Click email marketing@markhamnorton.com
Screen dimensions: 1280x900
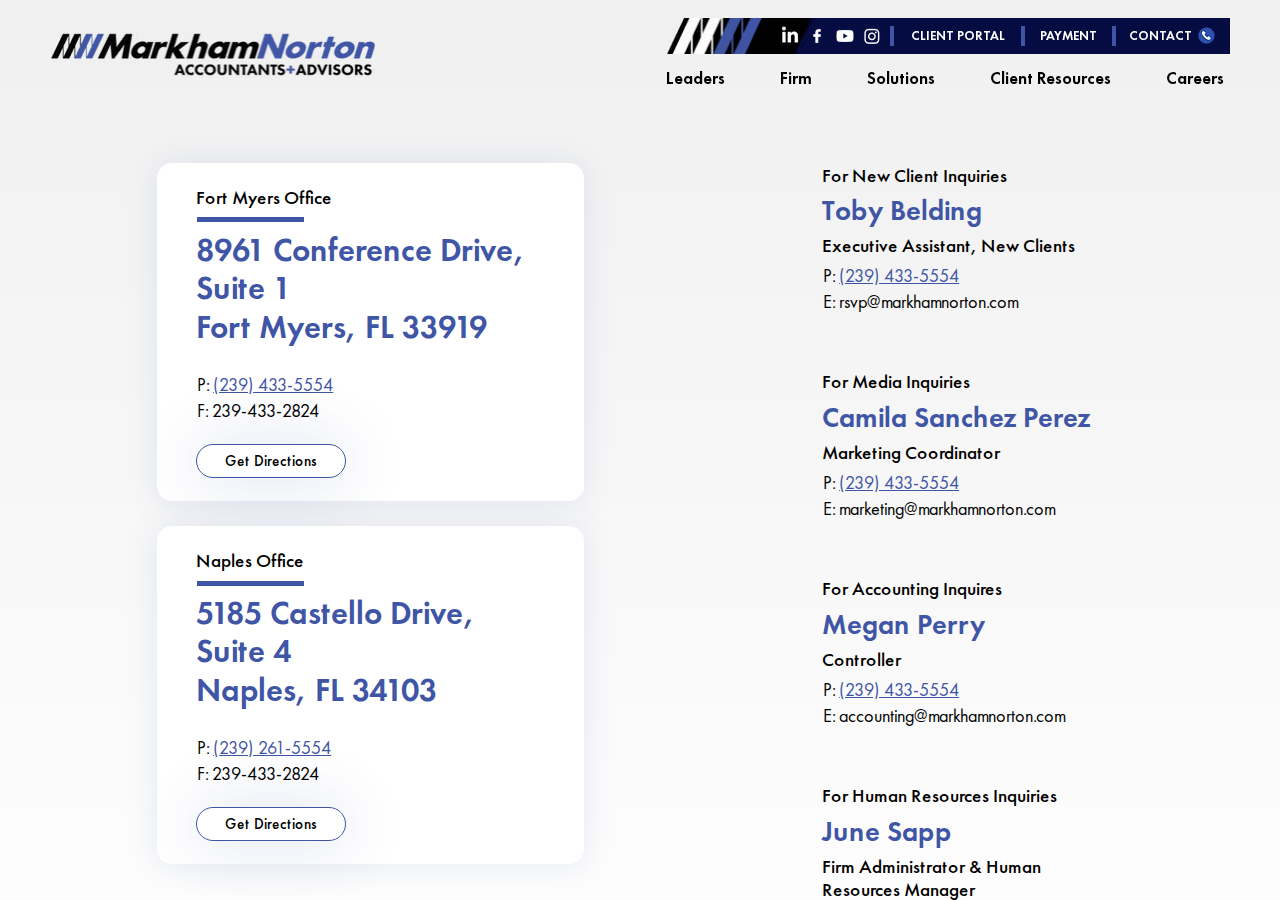pyautogui.click(x=947, y=509)
